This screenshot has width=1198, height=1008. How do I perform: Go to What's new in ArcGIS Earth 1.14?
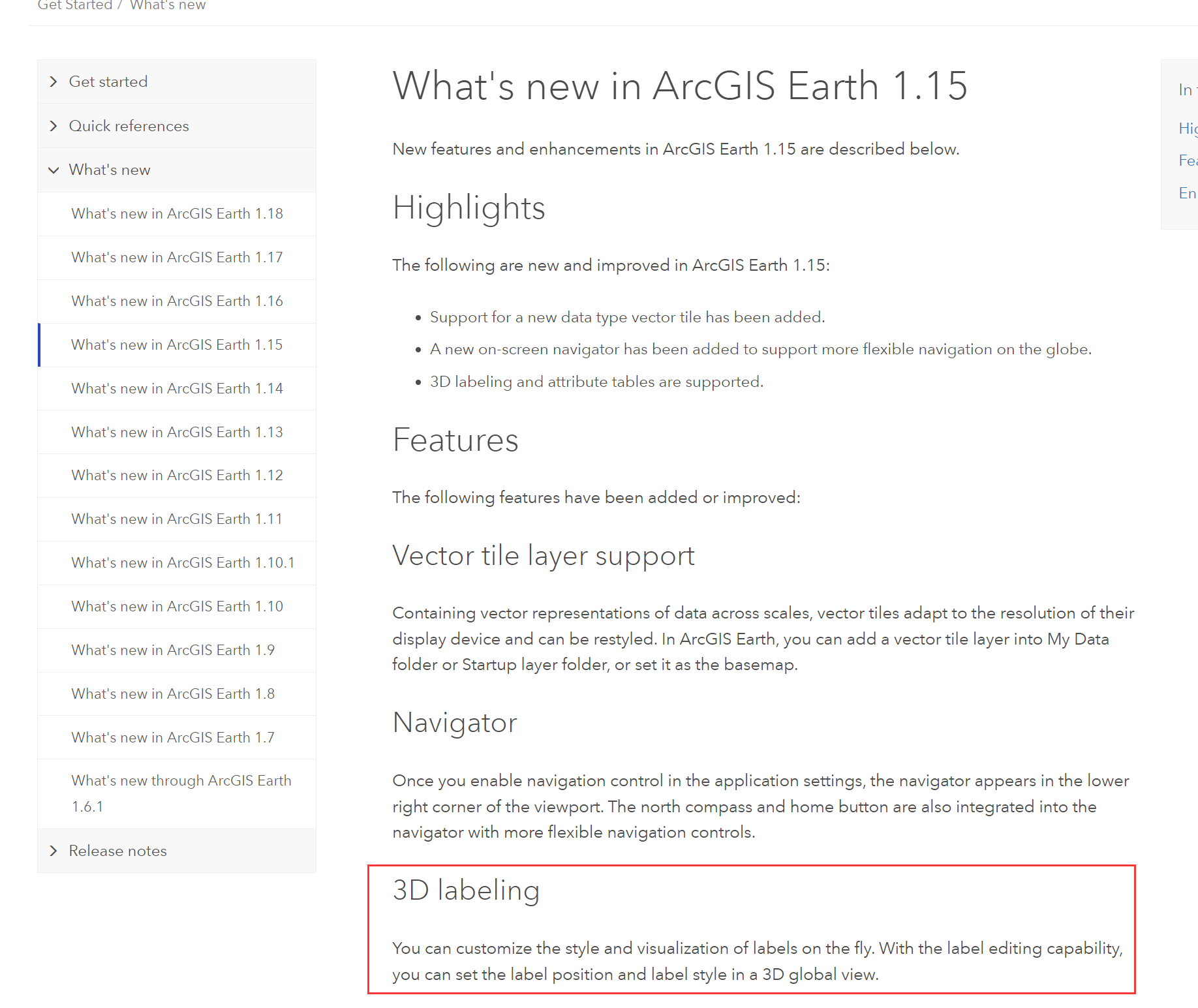(x=177, y=389)
